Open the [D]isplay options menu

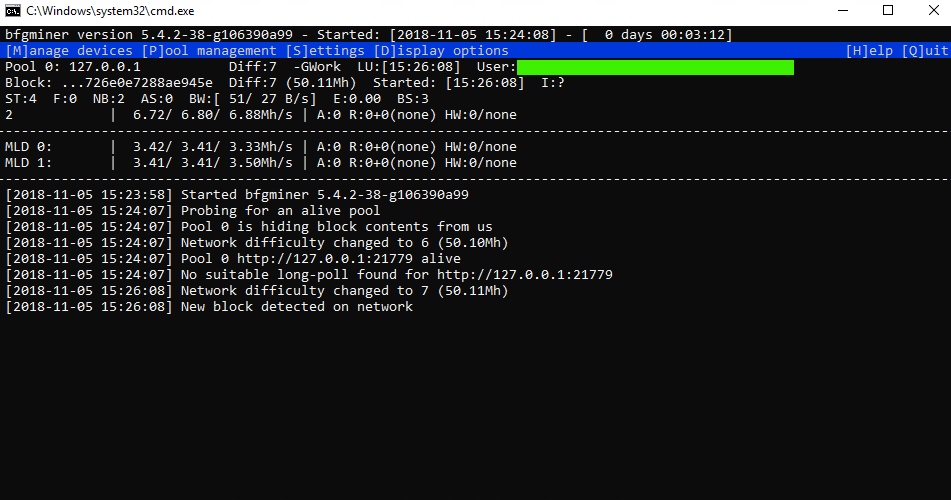click(441, 50)
